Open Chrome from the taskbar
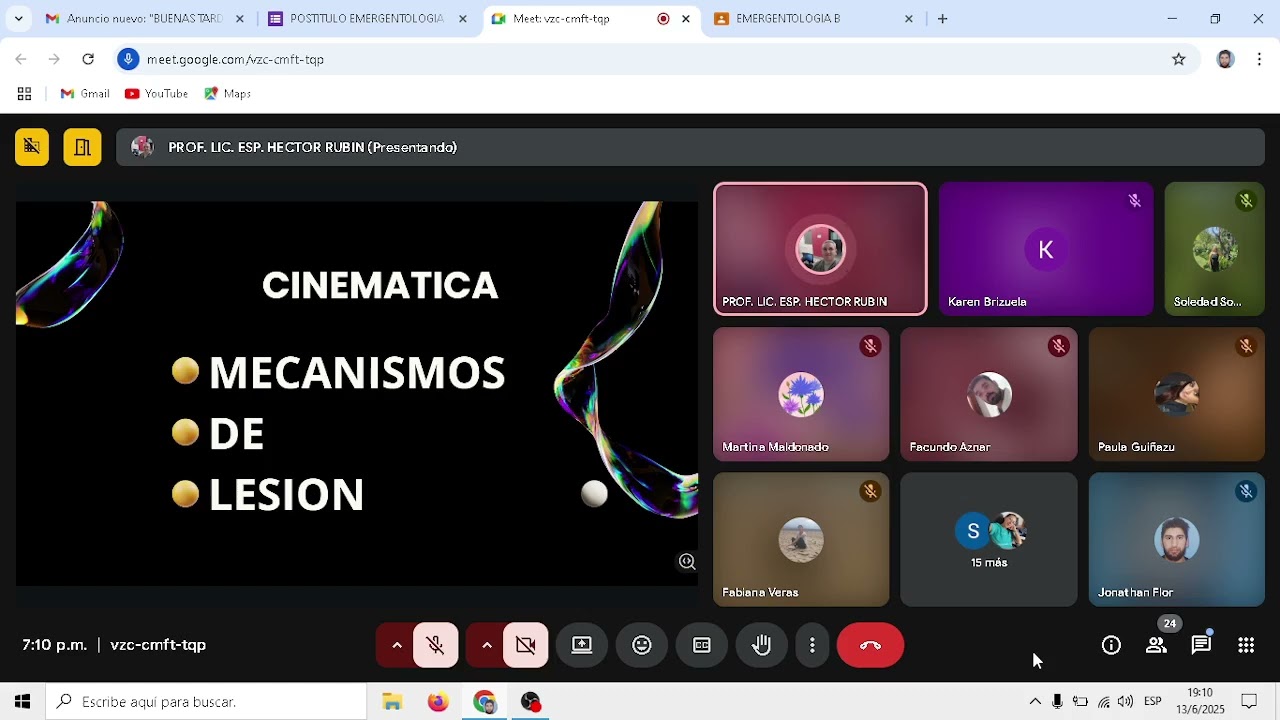This screenshot has height=720, width=1280. (484, 702)
